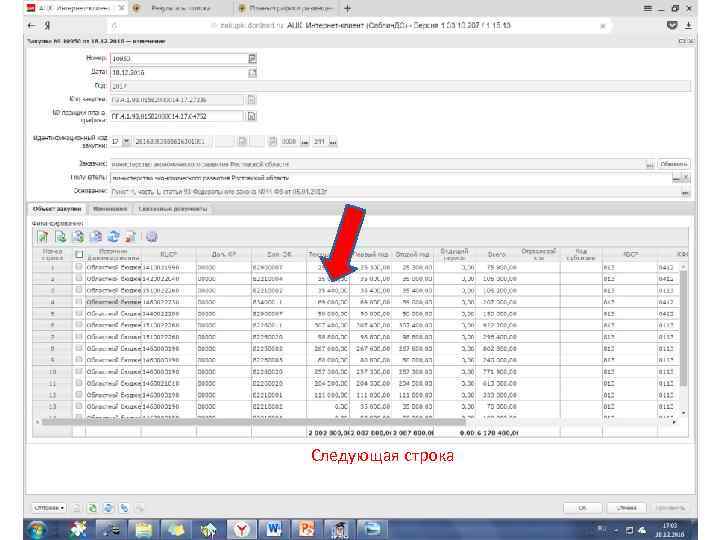
Task: Click the КЦСР column header
Action: [x=169, y=254]
